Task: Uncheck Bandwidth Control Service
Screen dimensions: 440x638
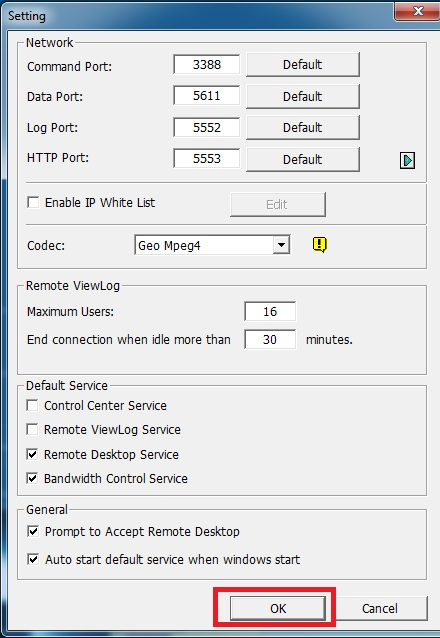Action: tap(32, 478)
